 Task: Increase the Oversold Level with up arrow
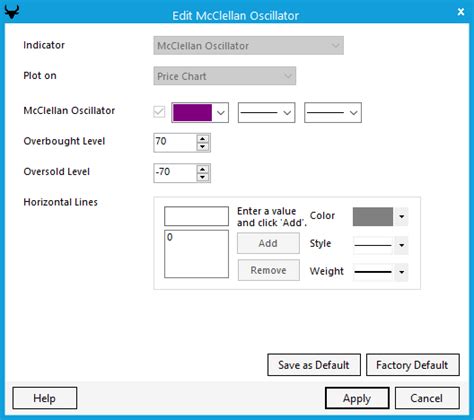(x=203, y=169)
